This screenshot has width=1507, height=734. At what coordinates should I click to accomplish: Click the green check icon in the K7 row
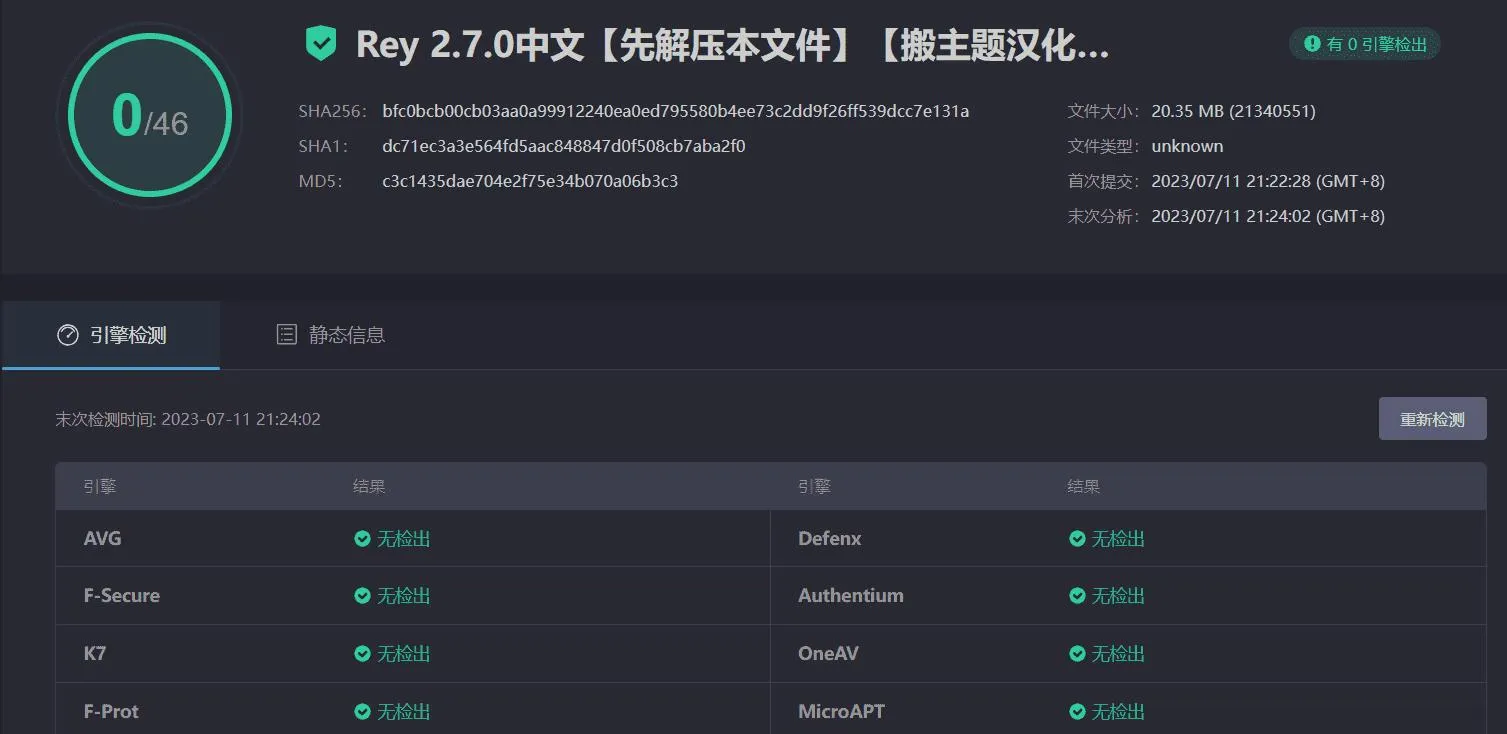363,654
